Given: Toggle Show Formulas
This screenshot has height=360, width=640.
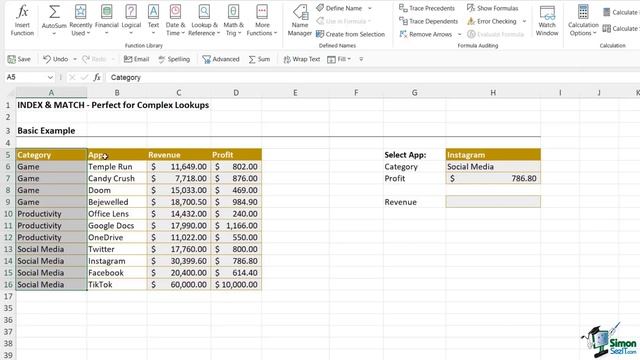Looking at the screenshot, I should click(x=492, y=8).
